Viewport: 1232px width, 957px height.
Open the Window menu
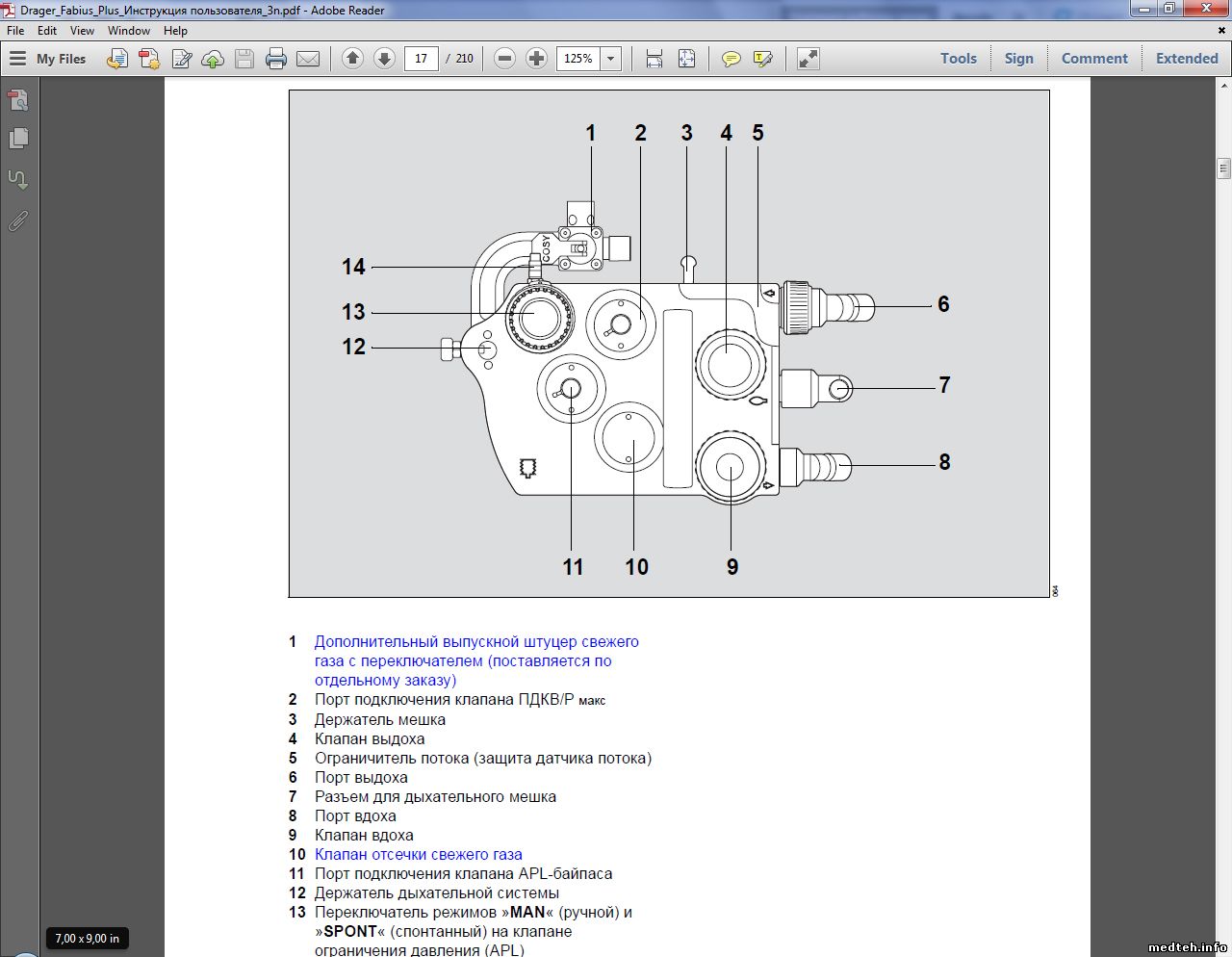coord(129,31)
